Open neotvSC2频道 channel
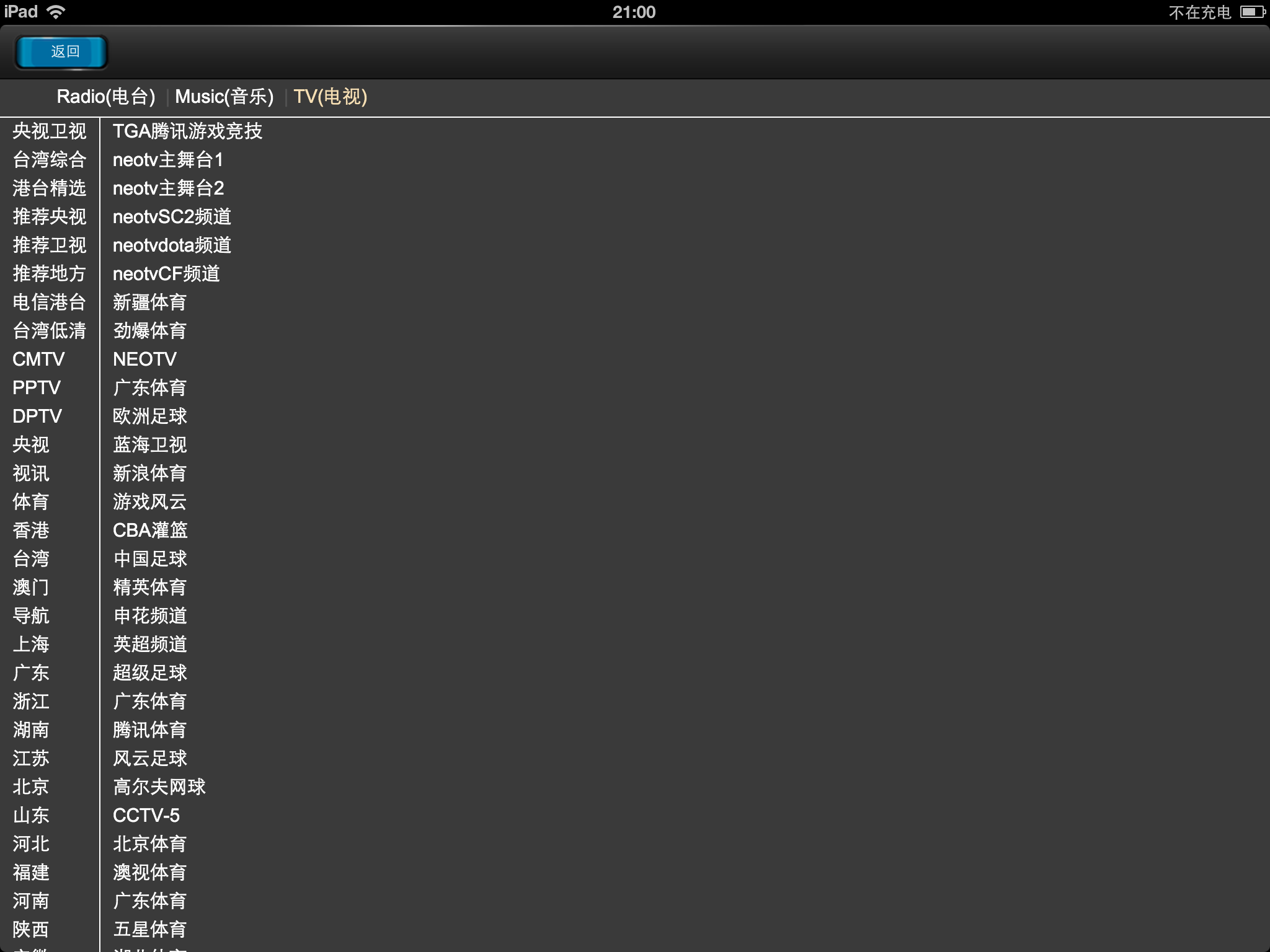 click(x=172, y=217)
